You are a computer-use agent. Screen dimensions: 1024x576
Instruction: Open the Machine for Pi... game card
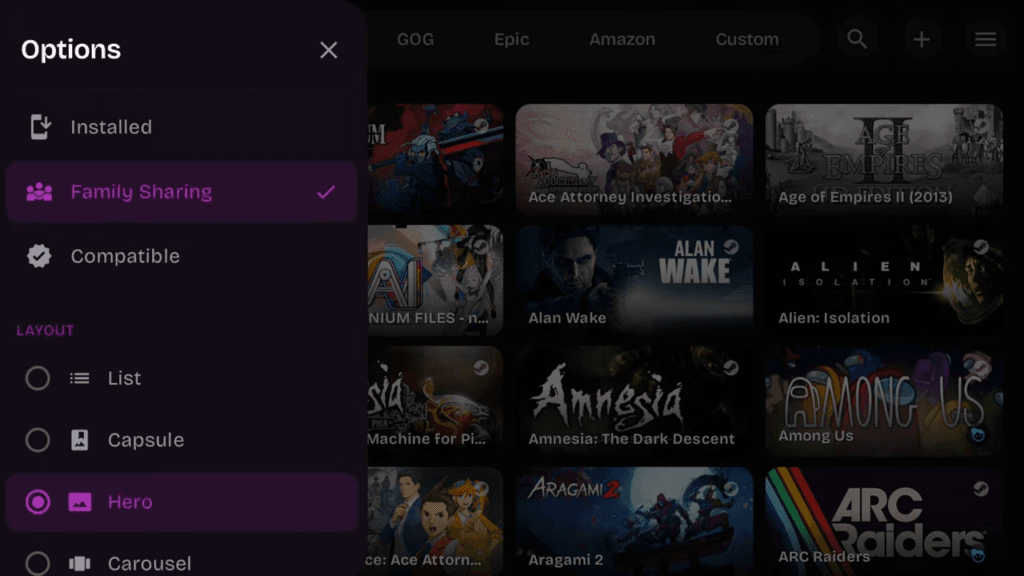point(435,401)
